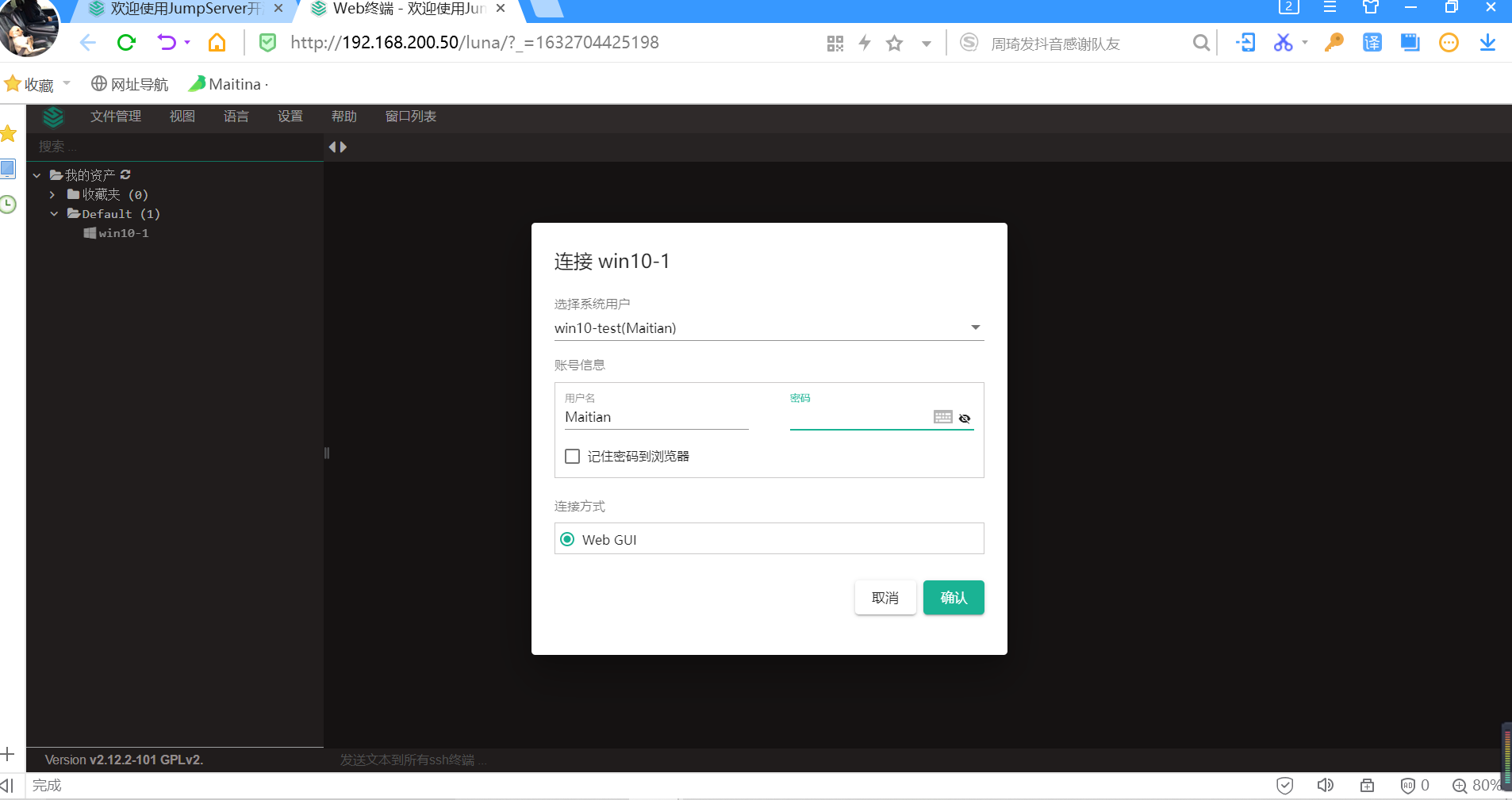1512x800 pixels.
Task: Expand the 收藏 bookmarks dropdown arrow
Action: pos(67,83)
